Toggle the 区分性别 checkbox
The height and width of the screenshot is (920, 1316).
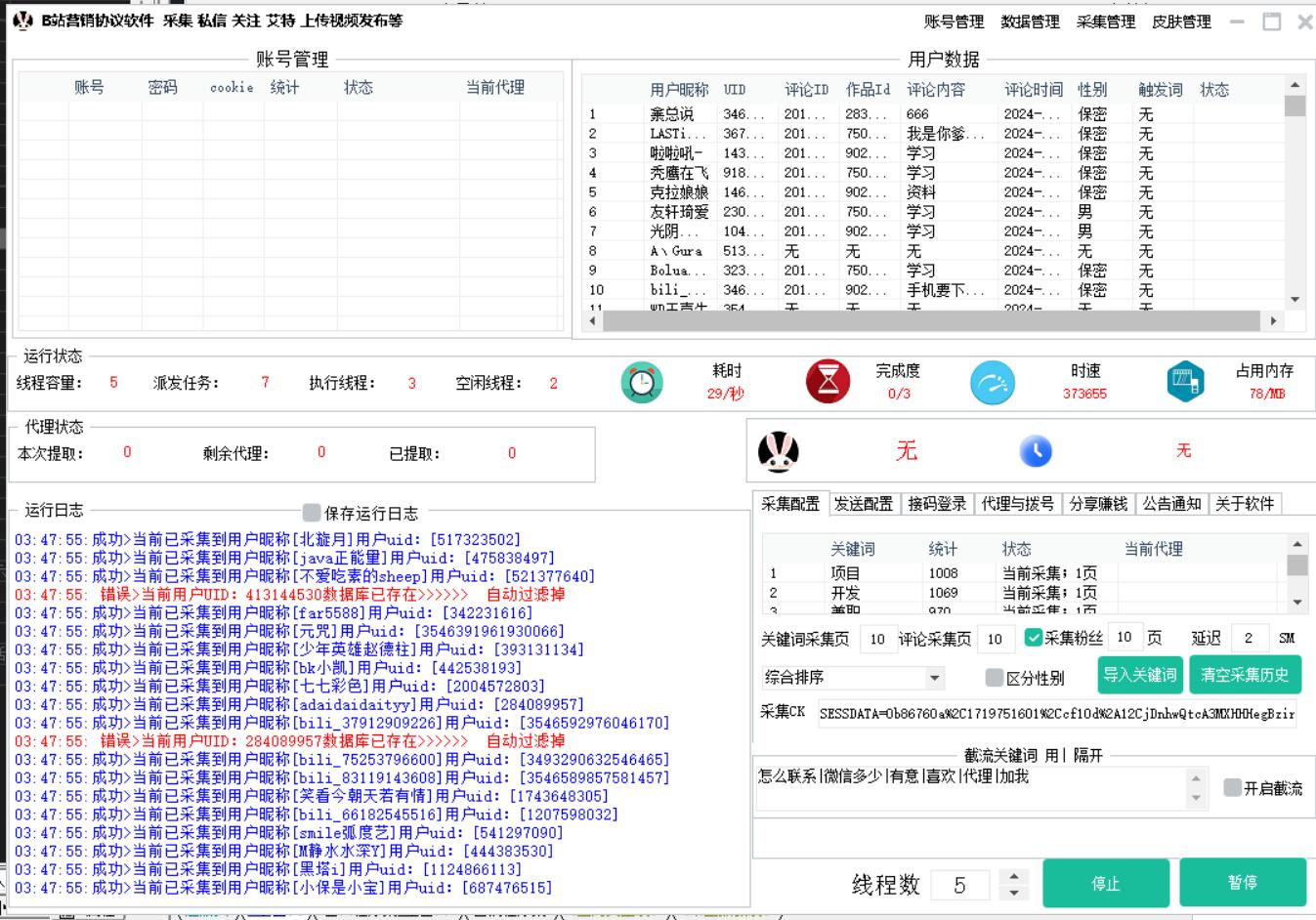coord(995,678)
